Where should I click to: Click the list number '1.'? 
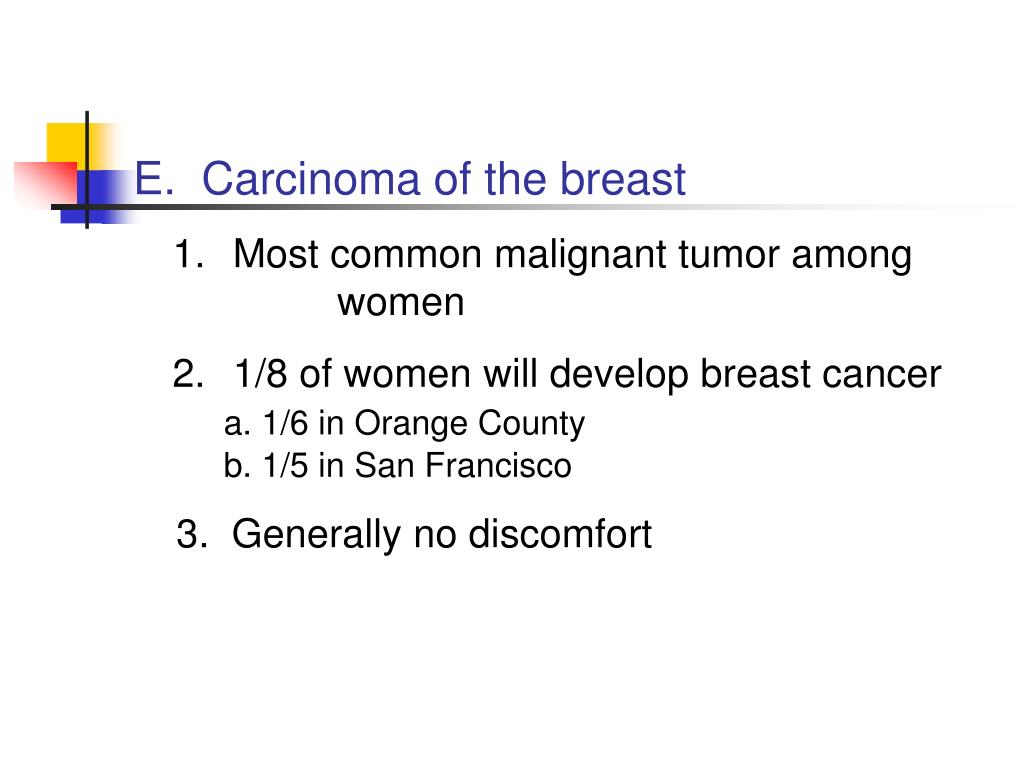(x=189, y=253)
